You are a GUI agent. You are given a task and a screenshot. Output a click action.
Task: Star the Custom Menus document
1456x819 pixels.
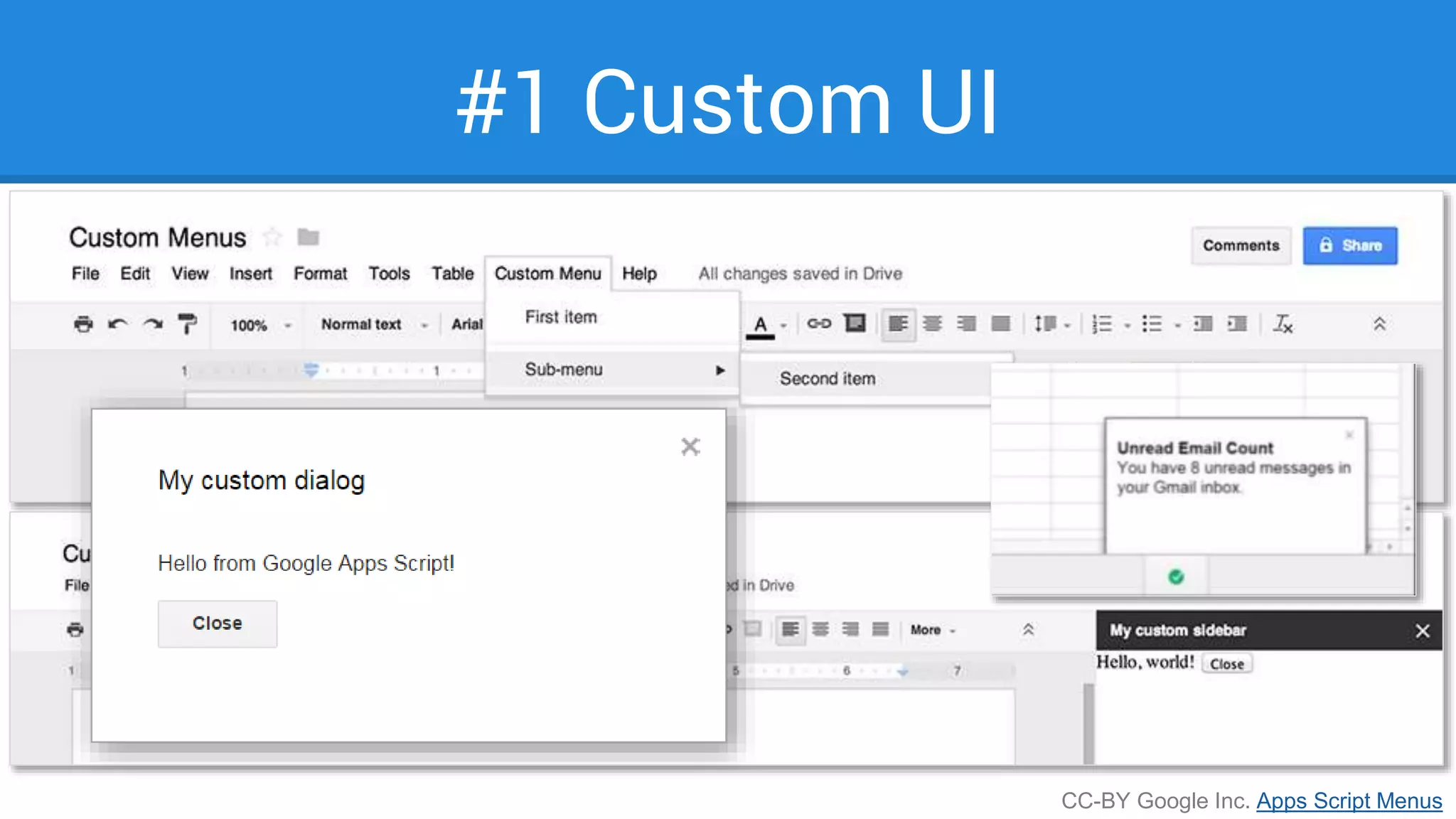[272, 237]
